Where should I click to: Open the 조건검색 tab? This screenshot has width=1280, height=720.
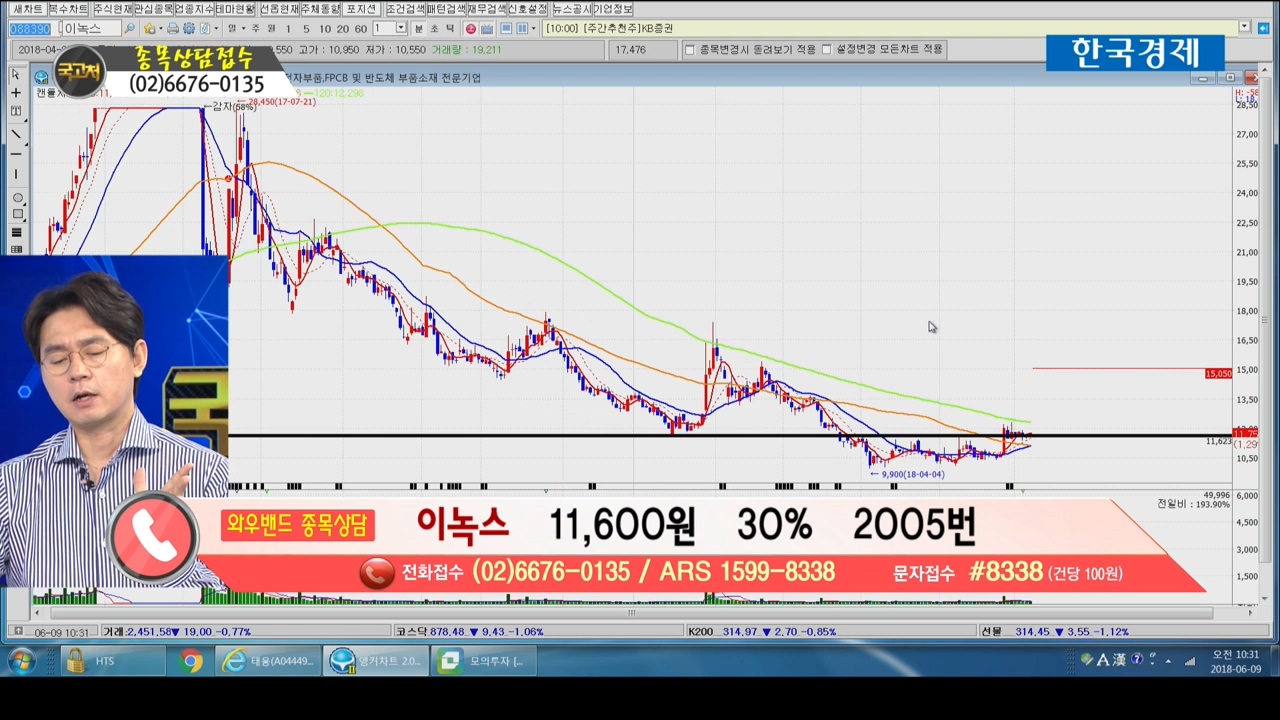(x=406, y=9)
